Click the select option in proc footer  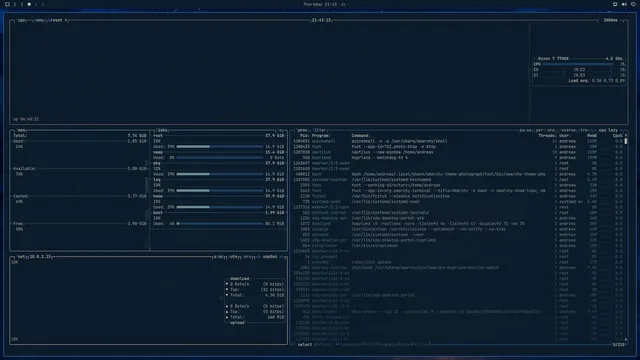pos(304,344)
